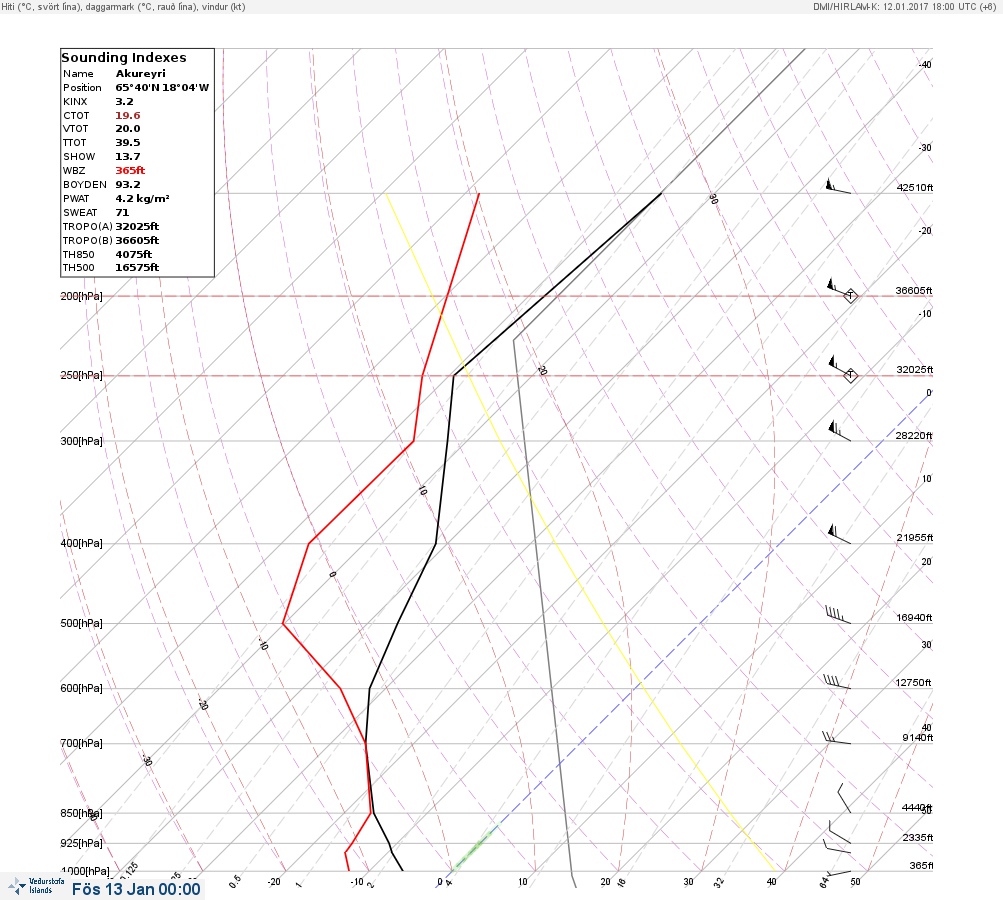Click the 600[hPa] pressure level label

[81, 688]
